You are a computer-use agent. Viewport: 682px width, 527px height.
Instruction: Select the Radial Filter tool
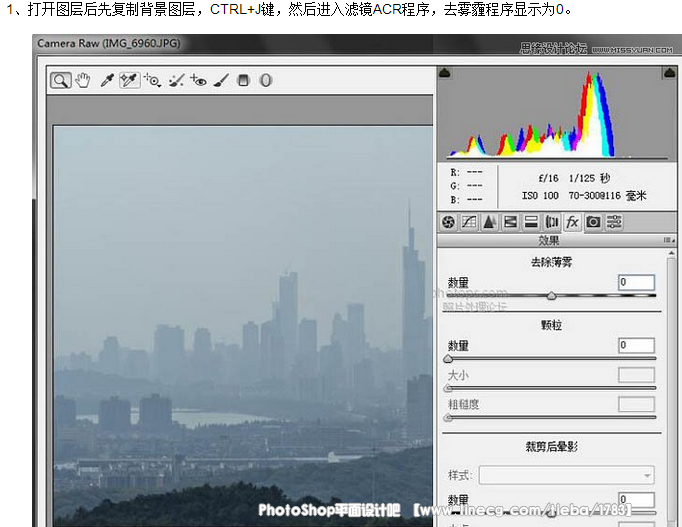pos(266,80)
